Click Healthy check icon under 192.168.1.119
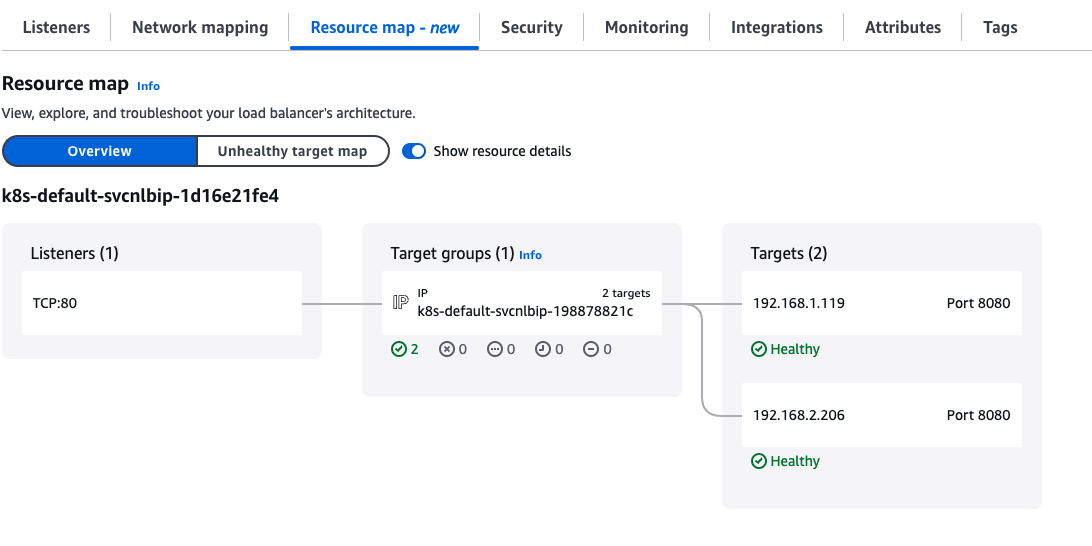This screenshot has height=546, width=1092. coord(759,349)
